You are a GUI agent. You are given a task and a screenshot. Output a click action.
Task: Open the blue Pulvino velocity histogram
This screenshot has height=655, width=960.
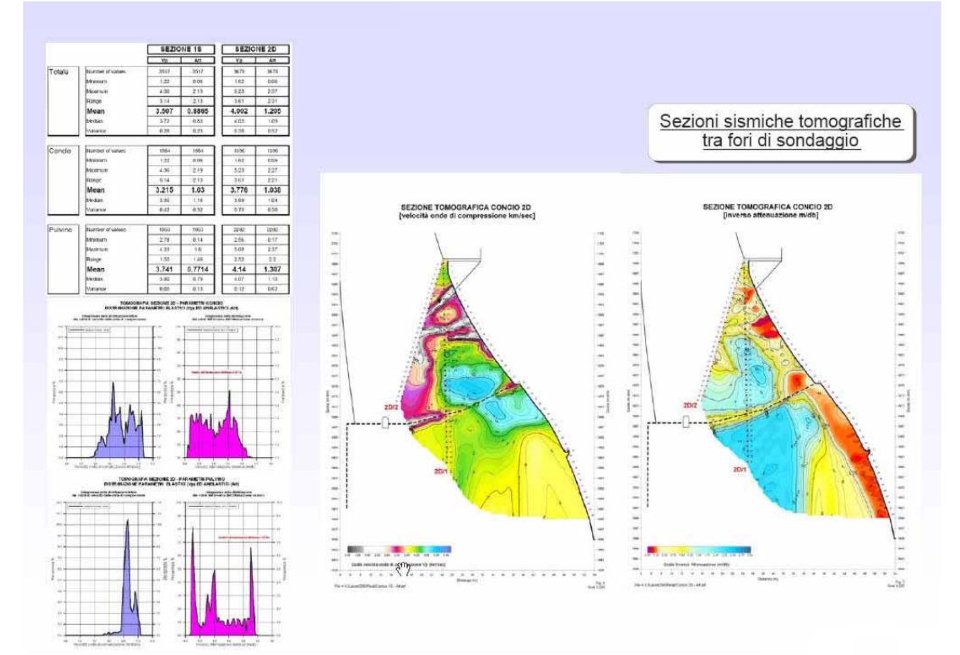(x=110, y=569)
